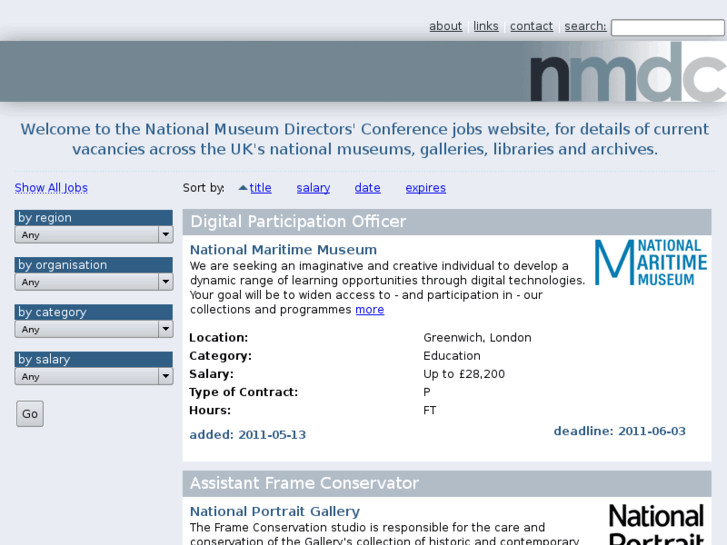
Task: Click the Go filter button
Action: click(x=30, y=414)
